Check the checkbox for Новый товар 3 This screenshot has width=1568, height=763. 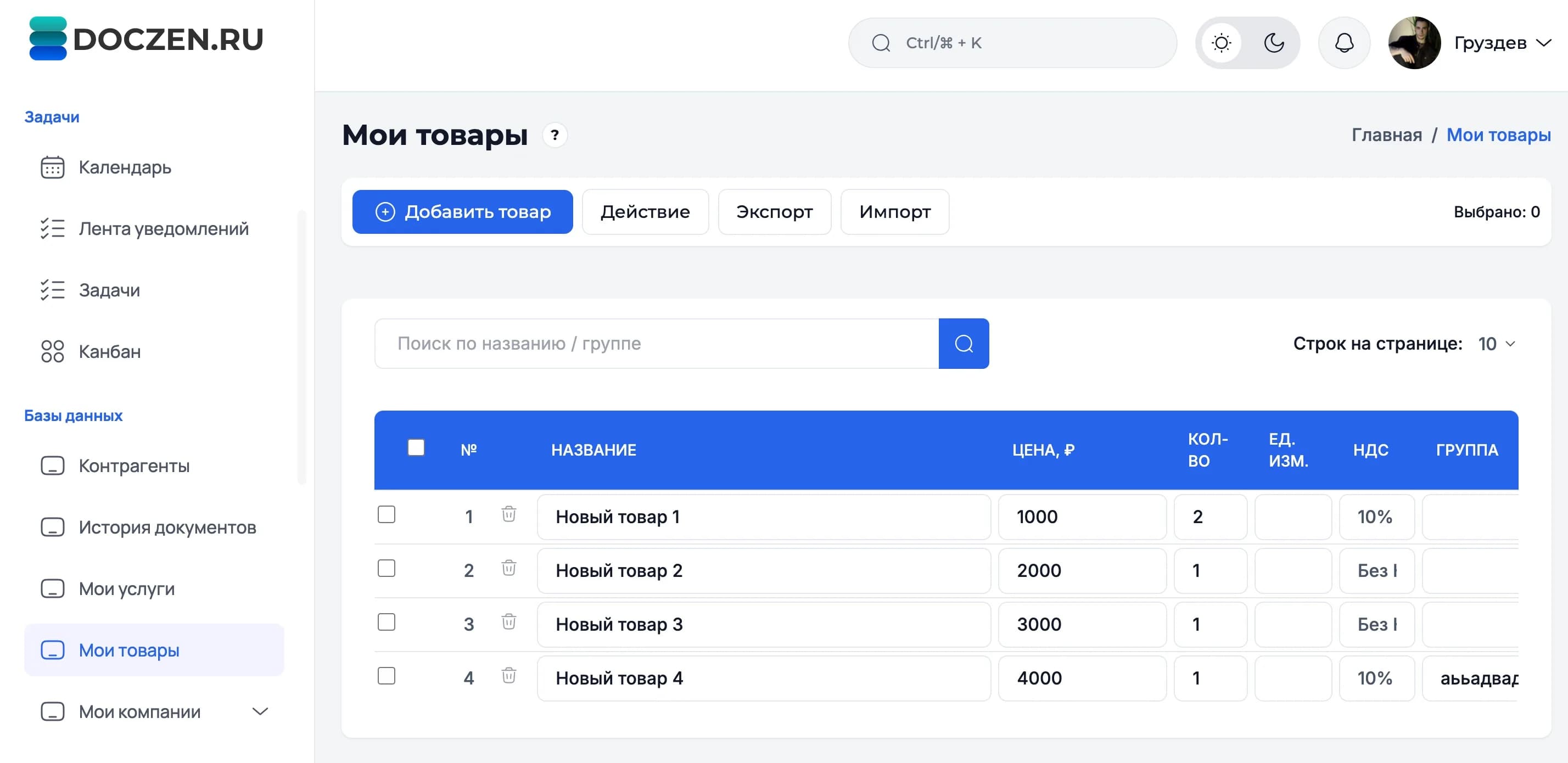coord(387,622)
